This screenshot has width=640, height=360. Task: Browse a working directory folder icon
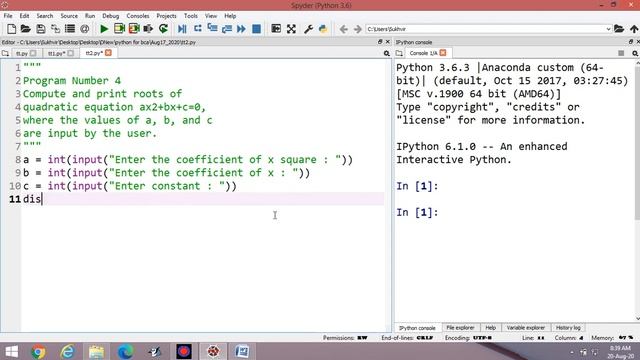tap(619, 29)
